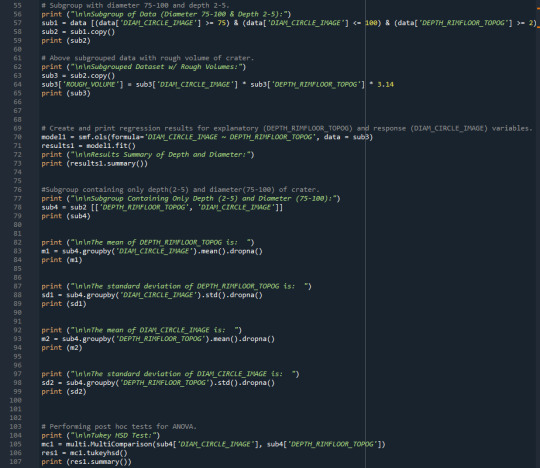Click line number 67 in the gutter
Screen dimensions: 540x468
(17, 111)
